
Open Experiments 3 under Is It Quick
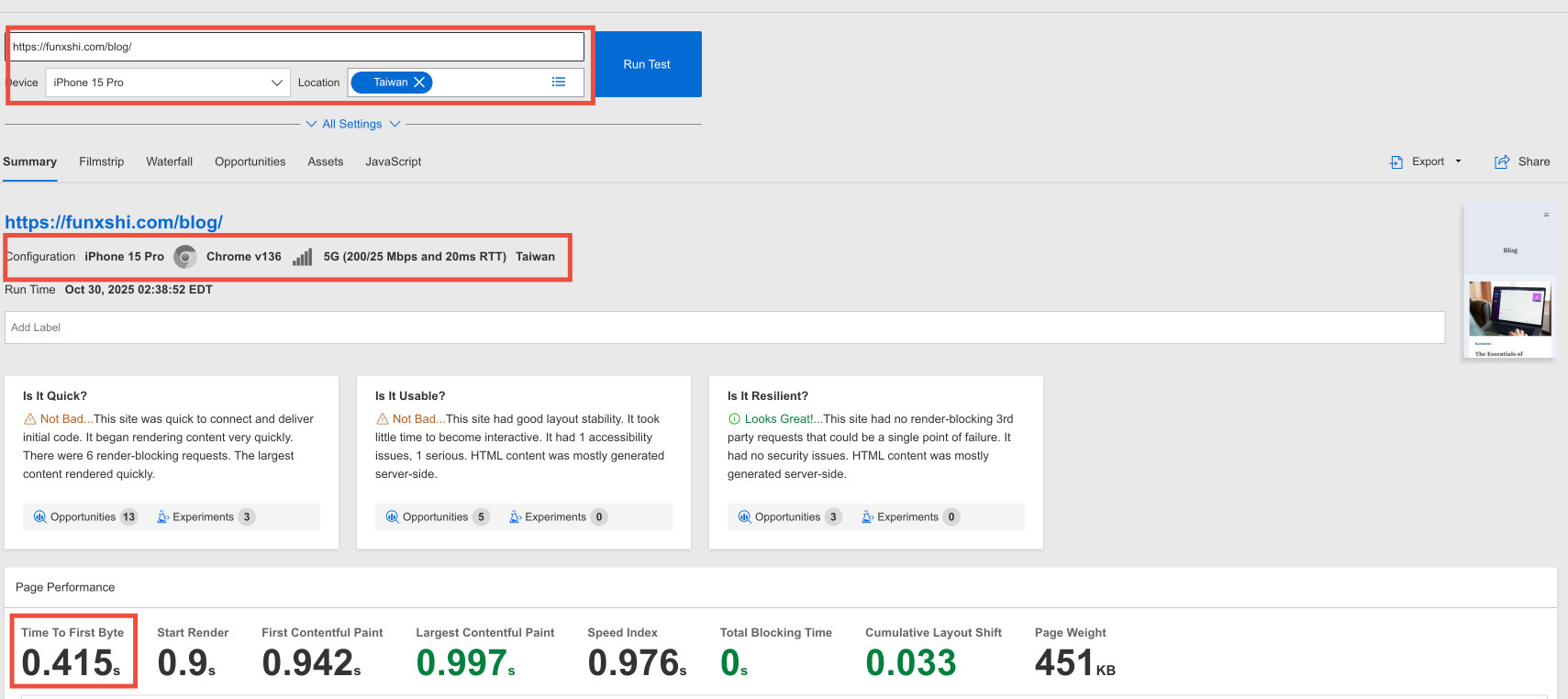(x=206, y=517)
